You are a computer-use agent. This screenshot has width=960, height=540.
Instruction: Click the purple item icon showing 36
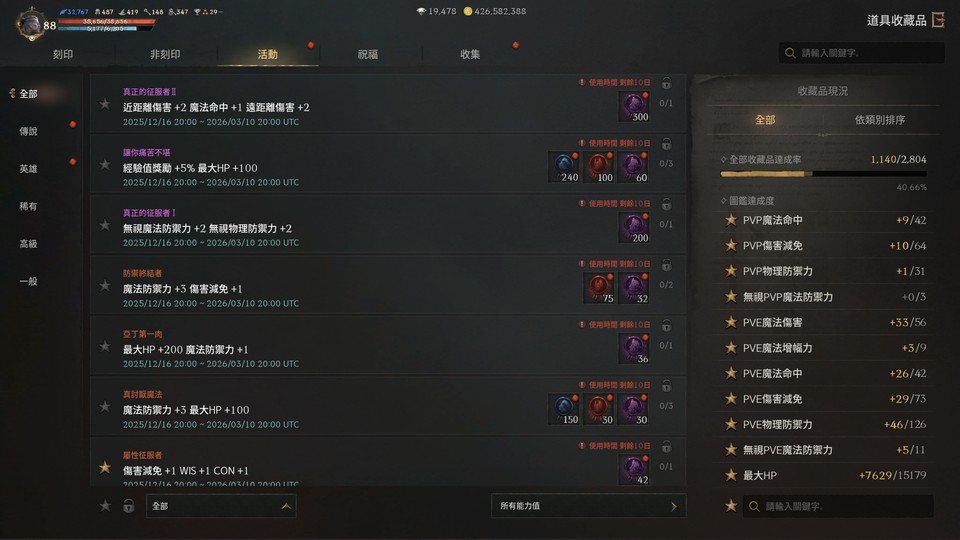tap(634, 349)
